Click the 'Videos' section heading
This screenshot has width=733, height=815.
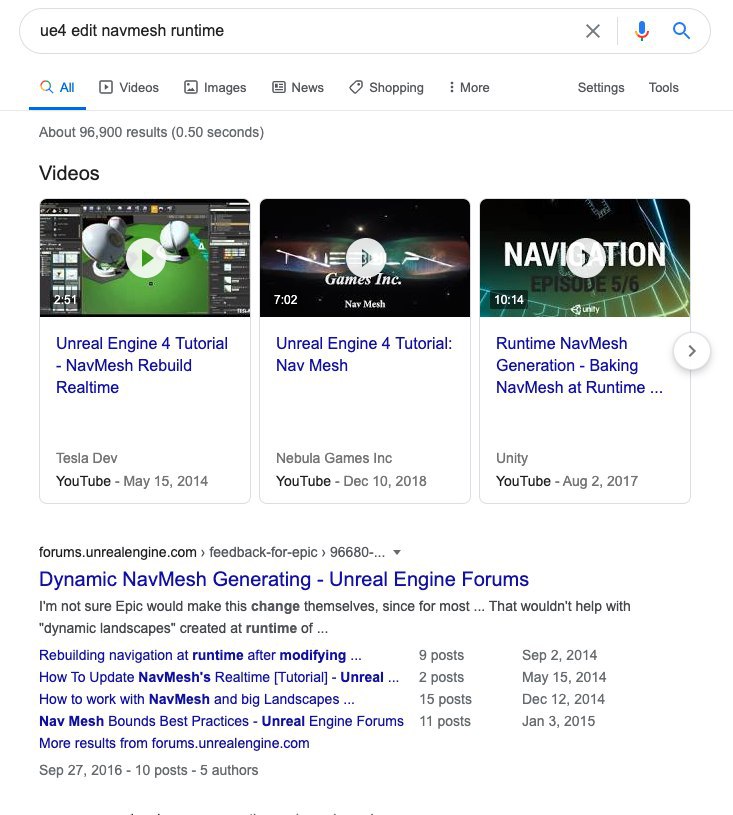69,173
